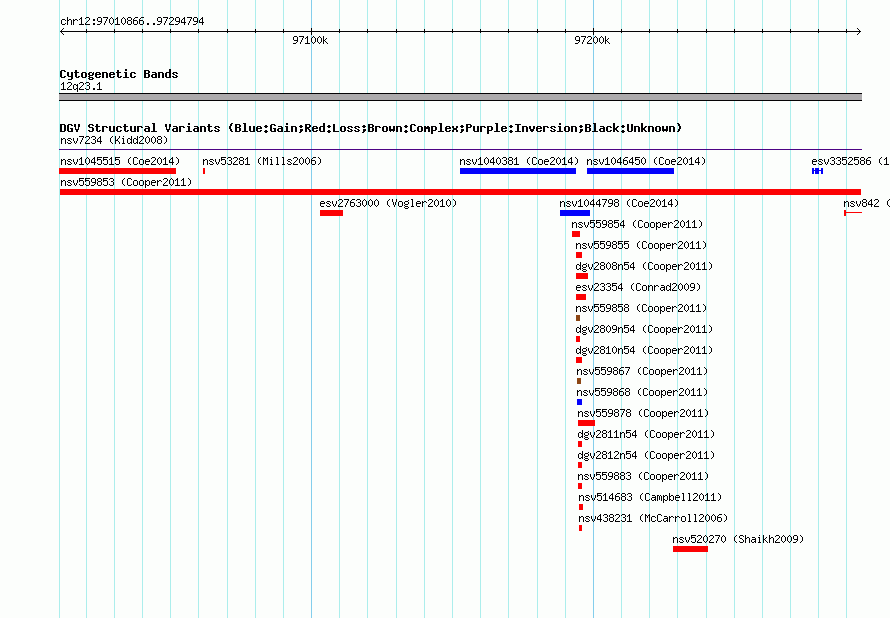890x618 pixels.
Task: Open nsv559853 (Cooper2011) variant label
Action: pos(126,182)
